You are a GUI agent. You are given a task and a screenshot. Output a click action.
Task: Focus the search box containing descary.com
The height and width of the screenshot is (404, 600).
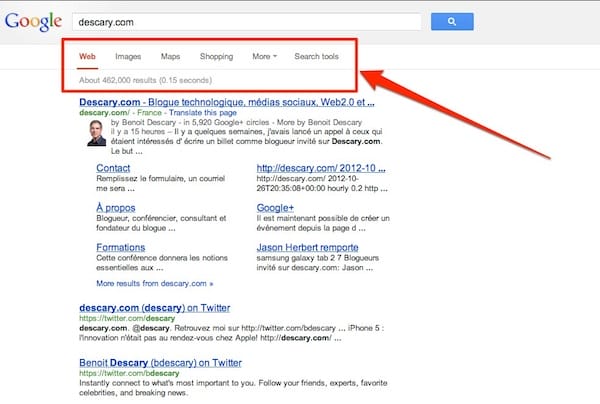[247, 22]
